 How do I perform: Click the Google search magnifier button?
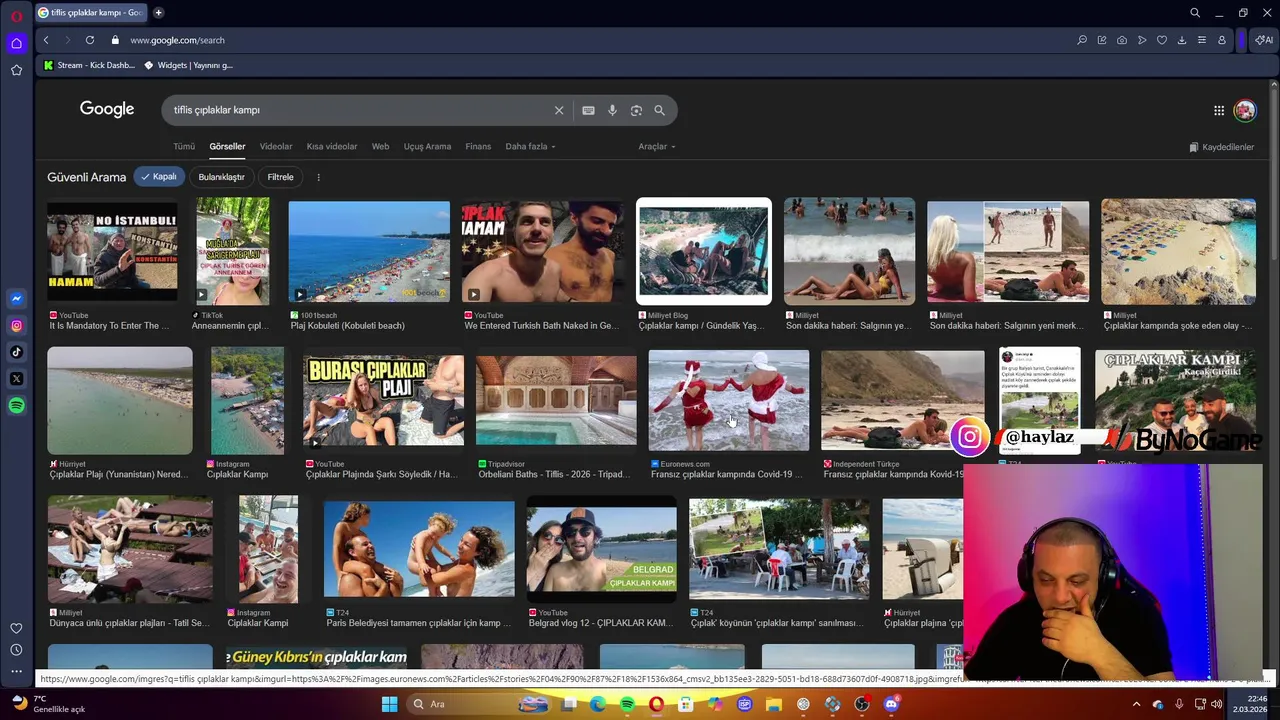coord(659,110)
